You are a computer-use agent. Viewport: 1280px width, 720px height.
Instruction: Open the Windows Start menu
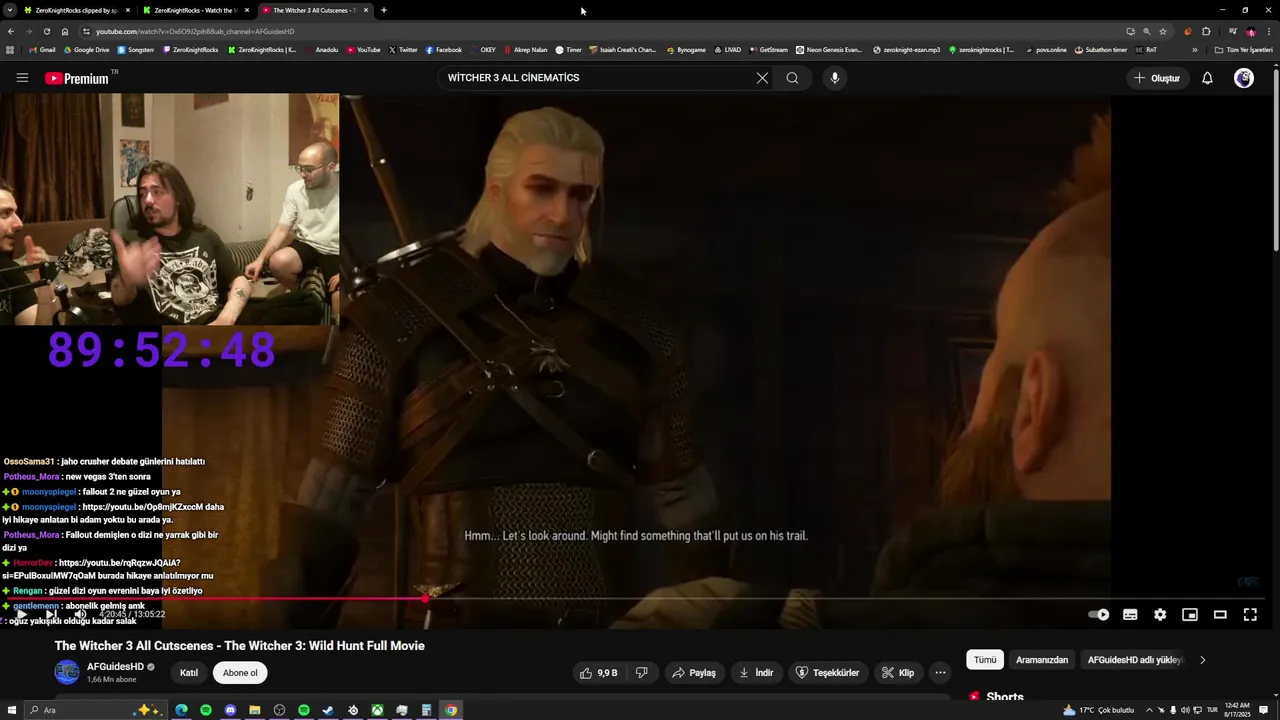pyautogui.click(x=12, y=710)
